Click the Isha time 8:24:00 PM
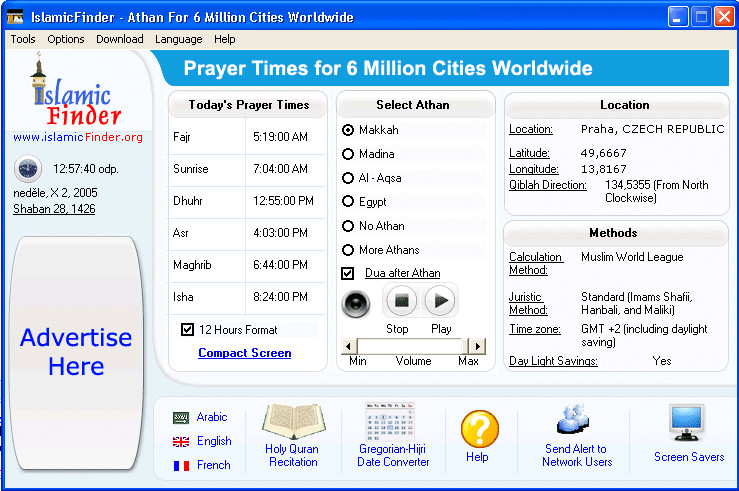This screenshot has height=491, width=739. coord(280,297)
